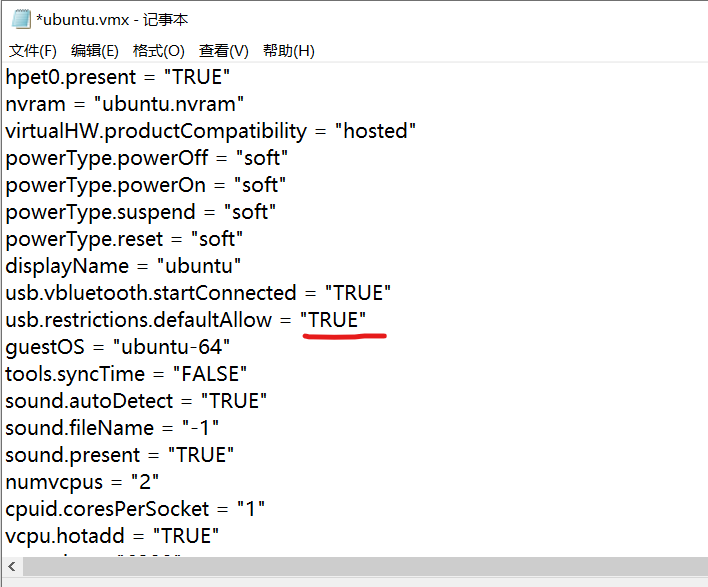Click the numvcpus = "2" line
The image size is (708, 587).
pyautogui.click(x=82, y=482)
